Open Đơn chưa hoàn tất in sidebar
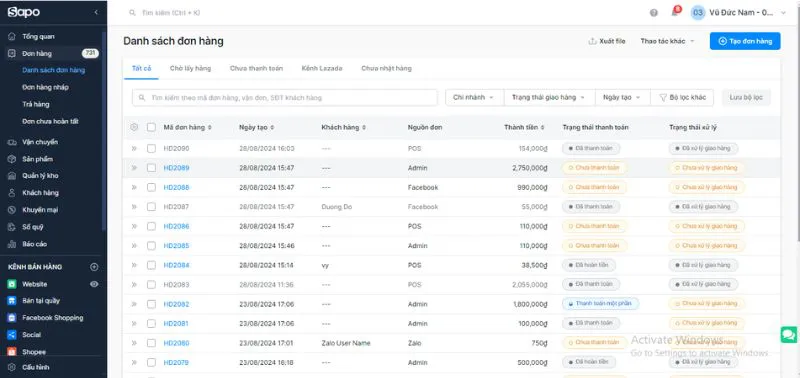The height and width of the screenshot is (378, 800). point(50,121)
